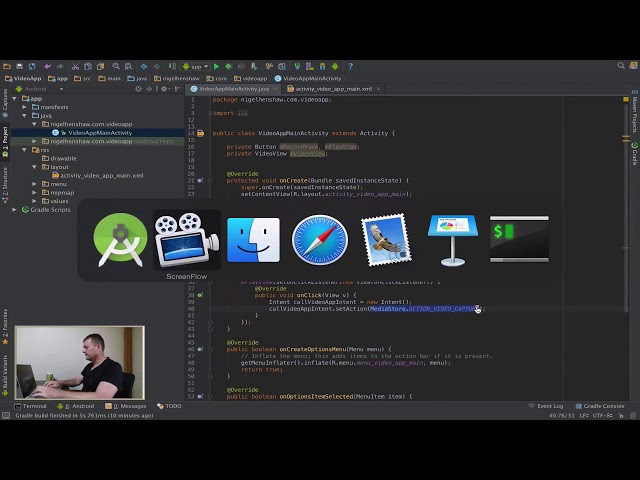Expand the nigelhenshaw.com.videoapp (androidTest) package

point(34,141)
